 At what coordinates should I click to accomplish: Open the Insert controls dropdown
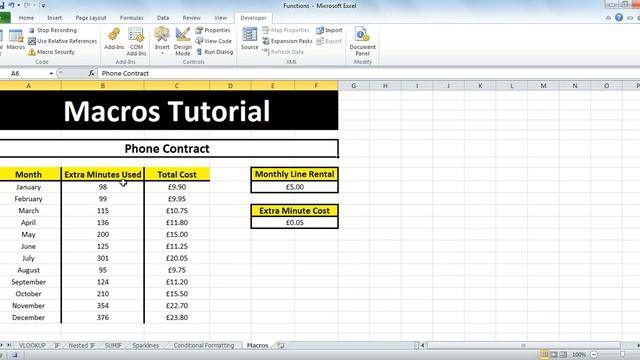click(162, 41)
